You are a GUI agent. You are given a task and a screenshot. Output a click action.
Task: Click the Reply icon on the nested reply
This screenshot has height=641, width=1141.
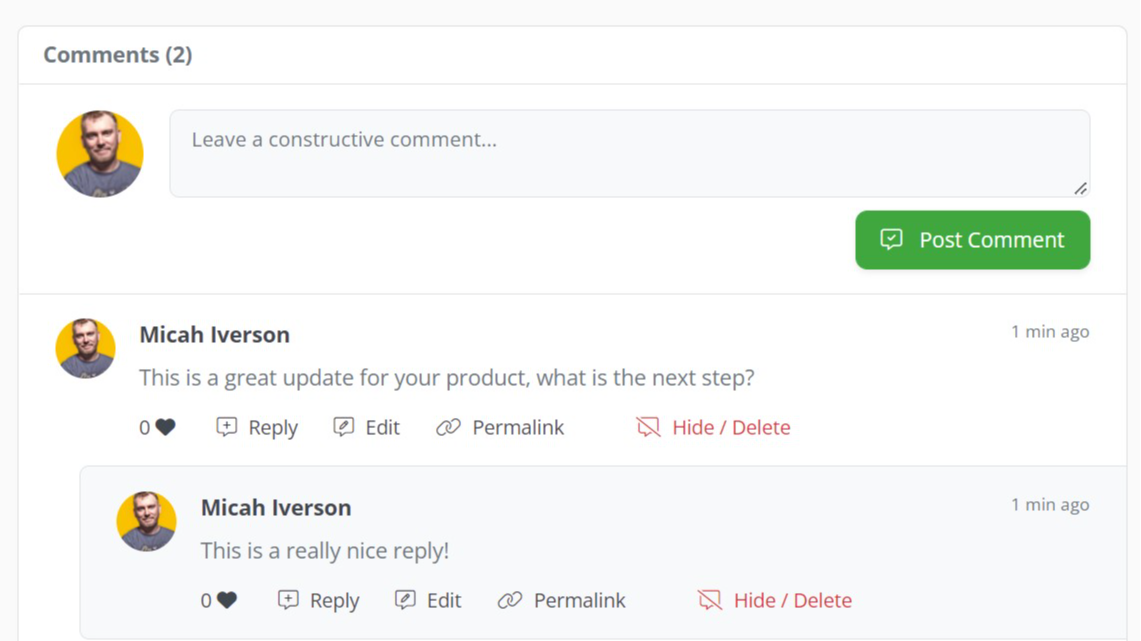288,600
